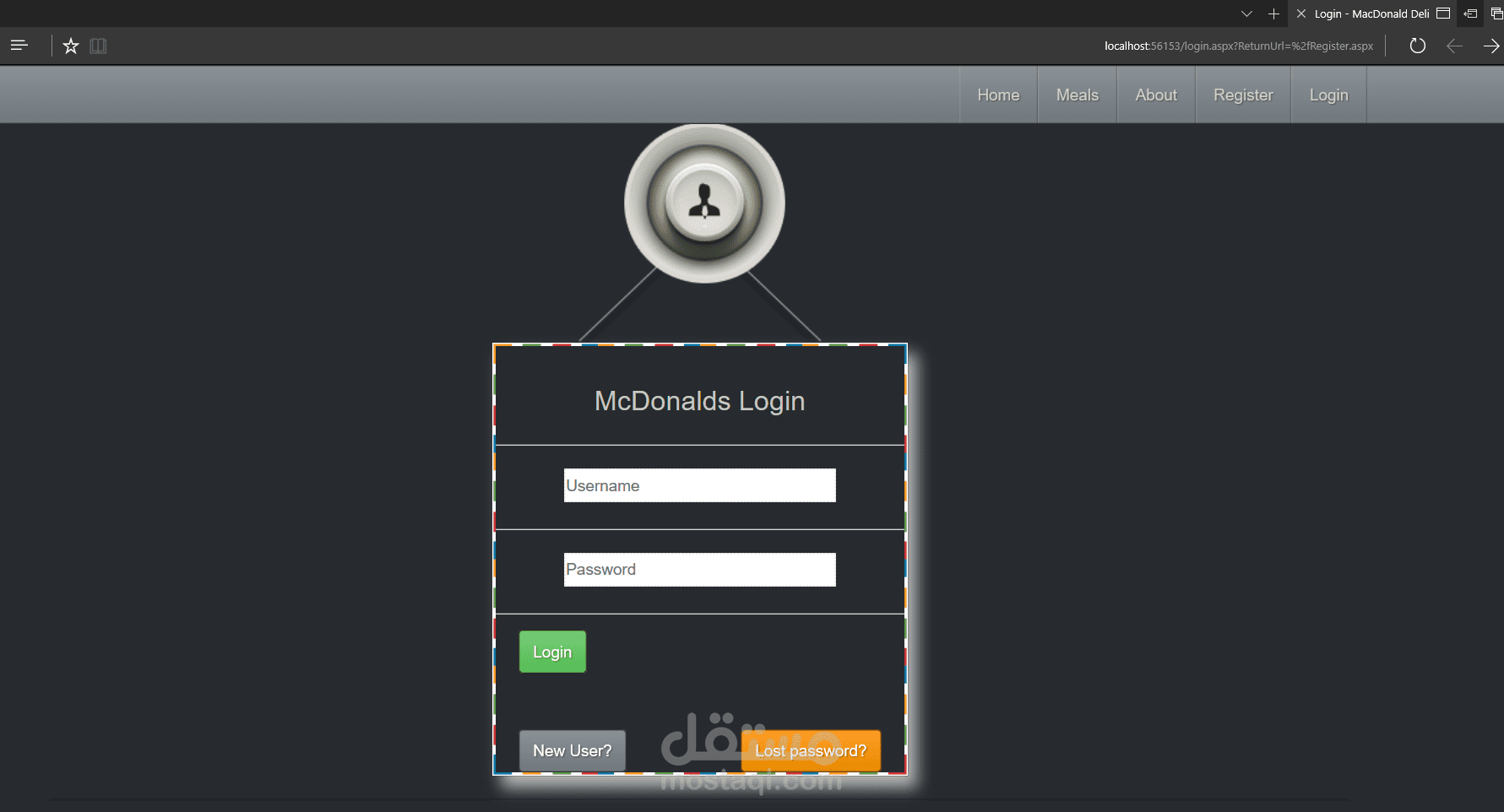Click the localhost address bar URL
The image size is (1504, 812).
(1239, 46)
